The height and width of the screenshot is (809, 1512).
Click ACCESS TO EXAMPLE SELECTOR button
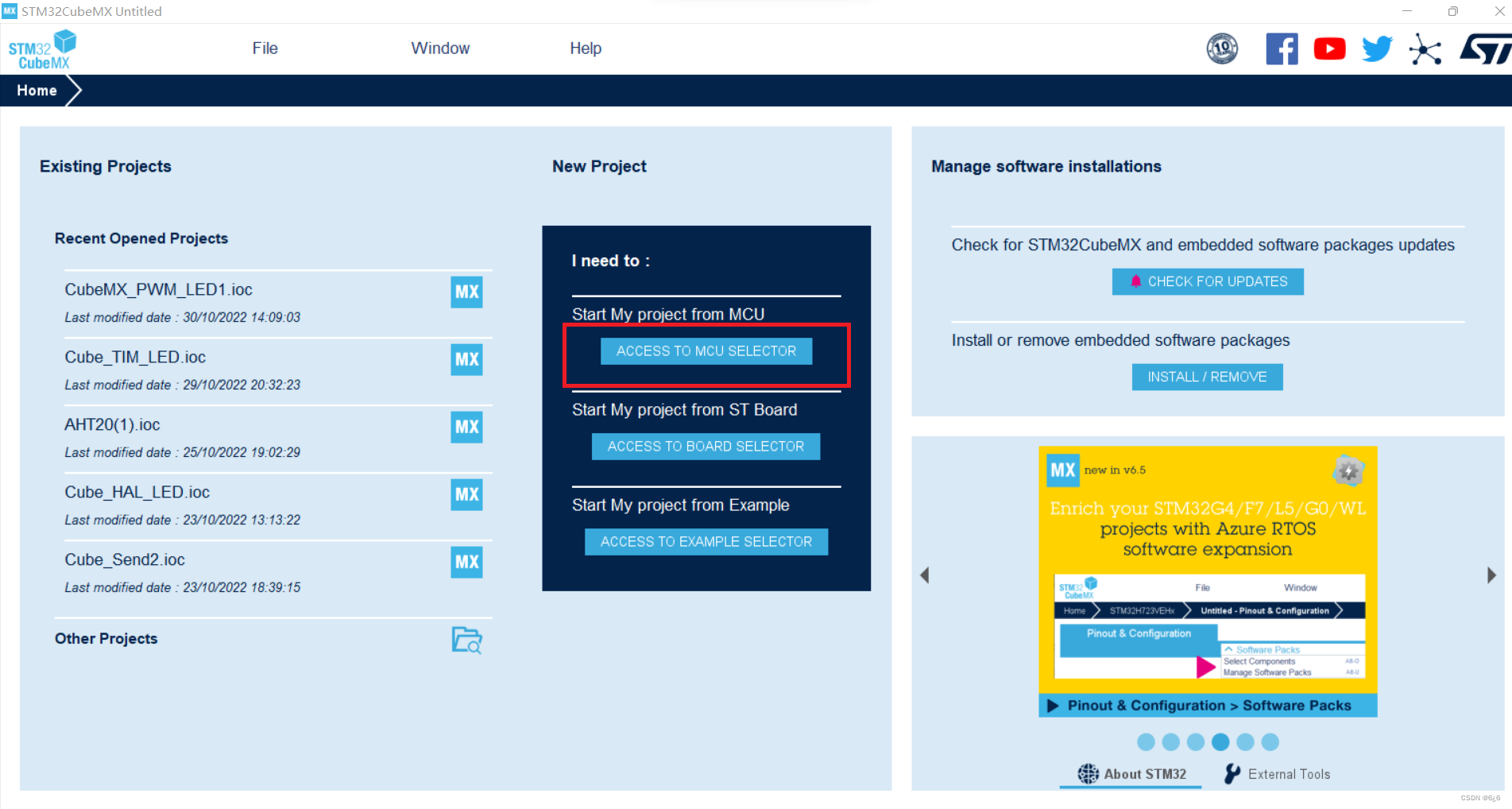tap(706, 542)
